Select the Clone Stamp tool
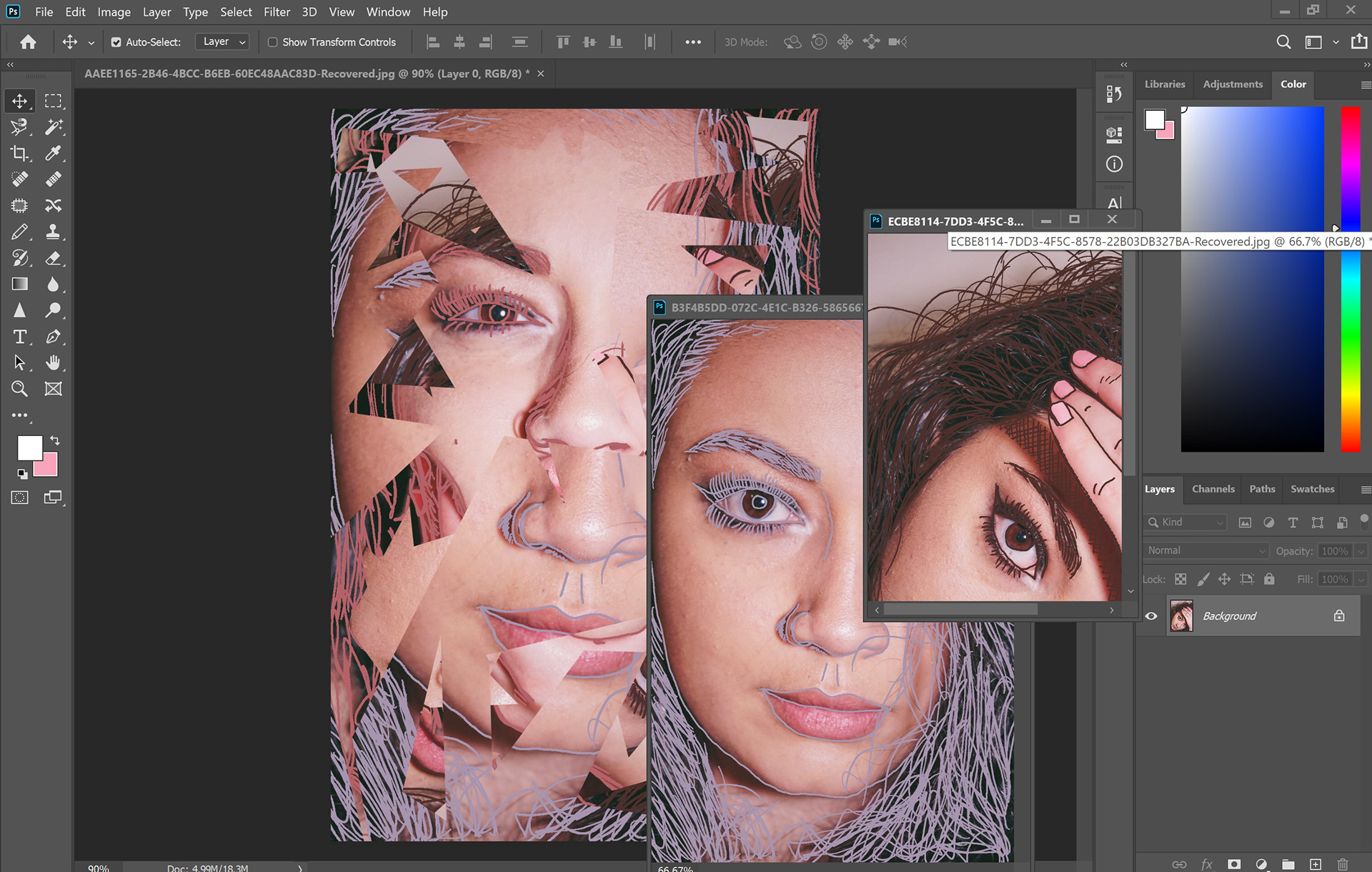 54,232
